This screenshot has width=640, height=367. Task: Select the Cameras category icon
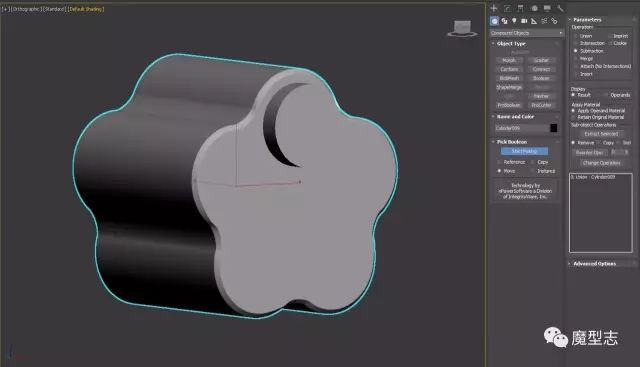[x=524, y=21]
